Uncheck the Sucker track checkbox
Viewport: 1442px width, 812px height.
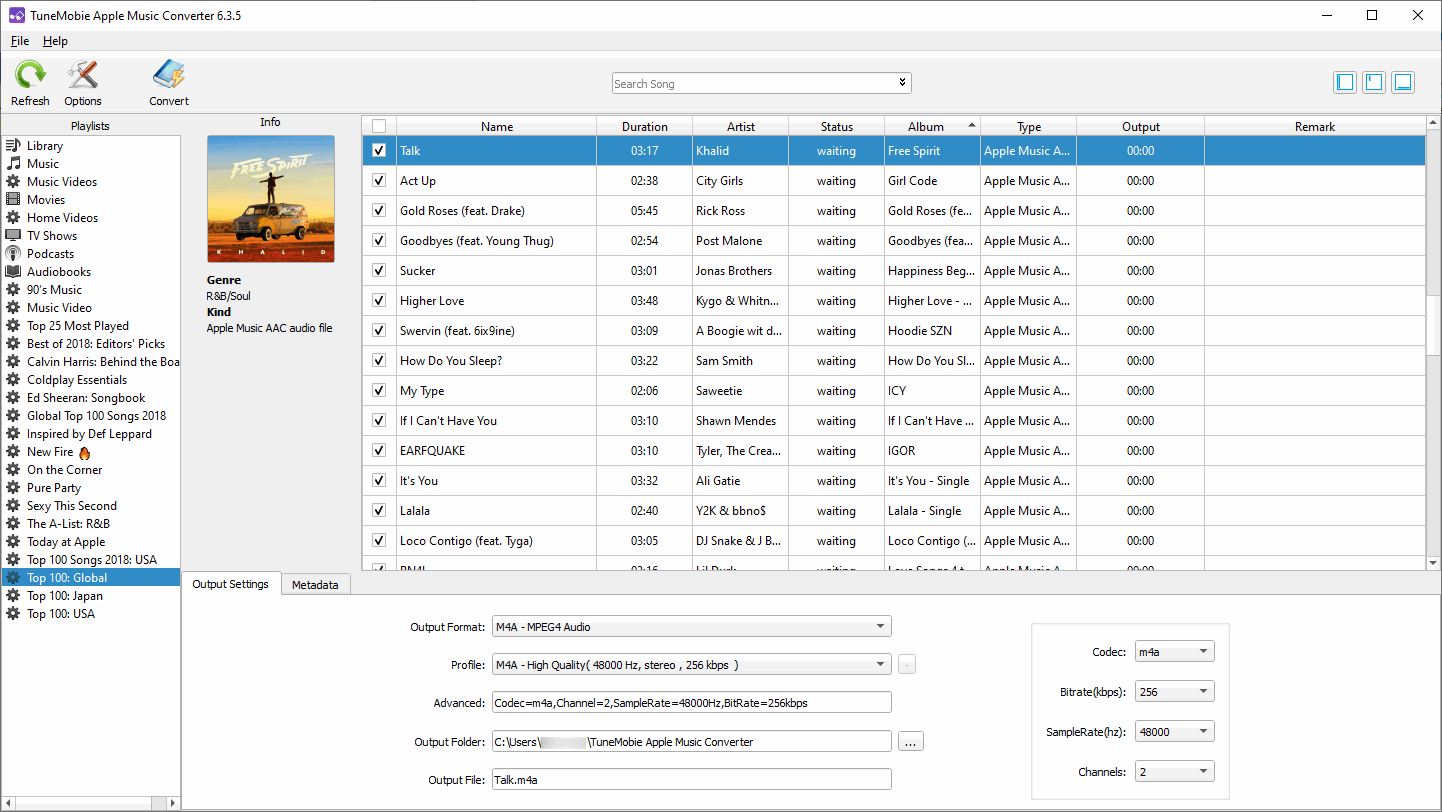[378, 270]
